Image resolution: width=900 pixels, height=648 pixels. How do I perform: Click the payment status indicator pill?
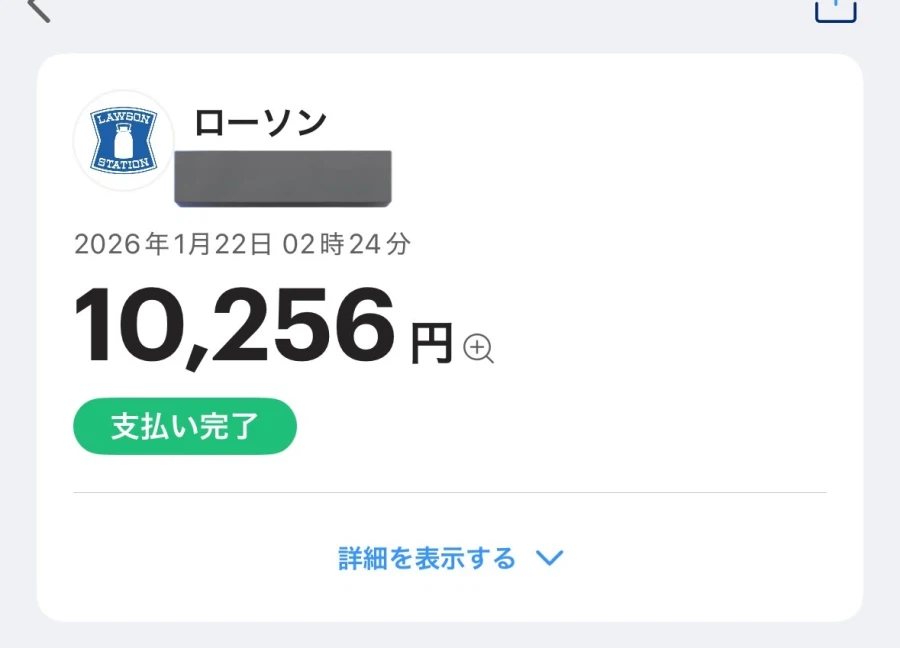(x=184, y=426)
